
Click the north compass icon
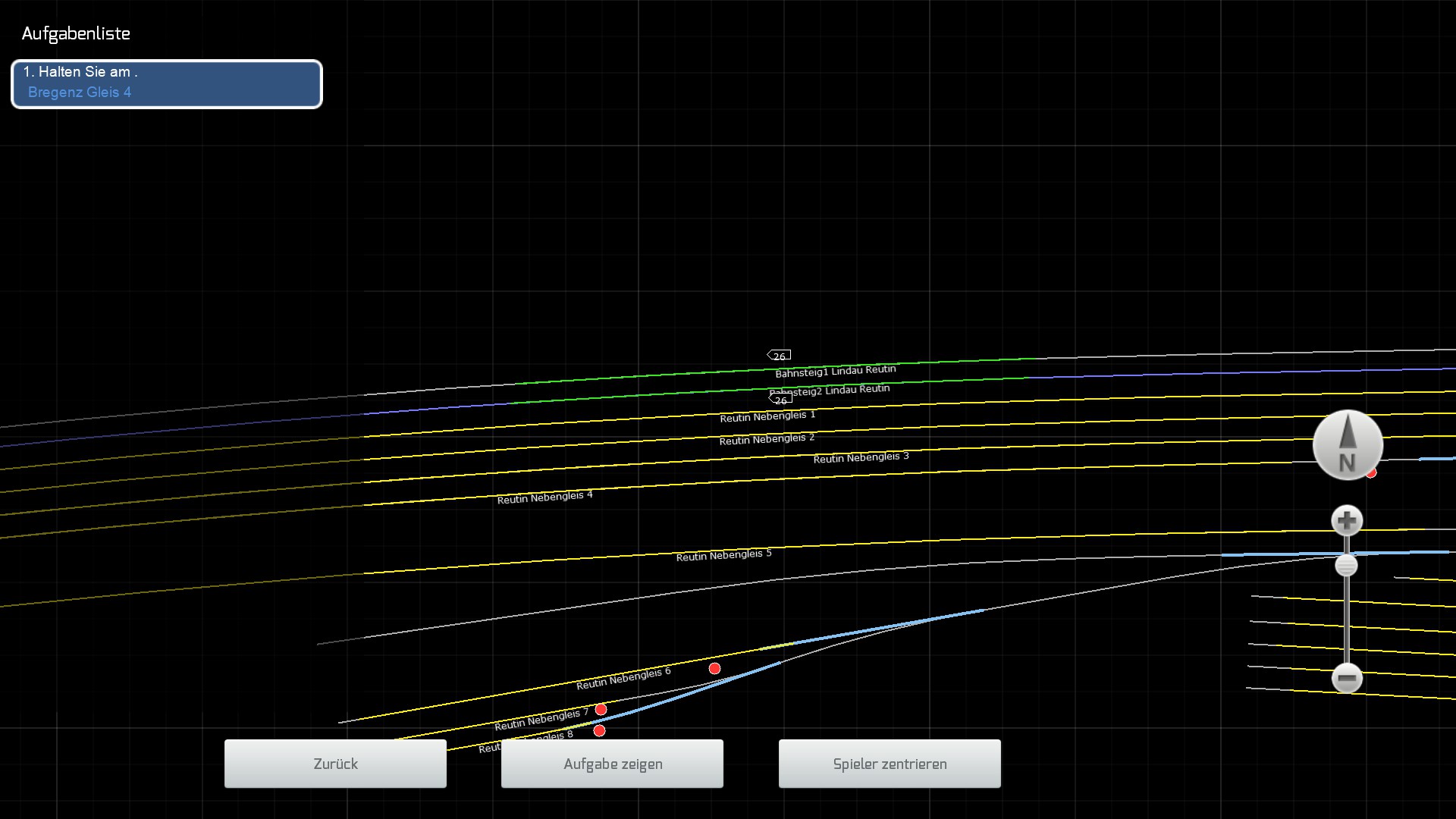(x=1348, y=445)
